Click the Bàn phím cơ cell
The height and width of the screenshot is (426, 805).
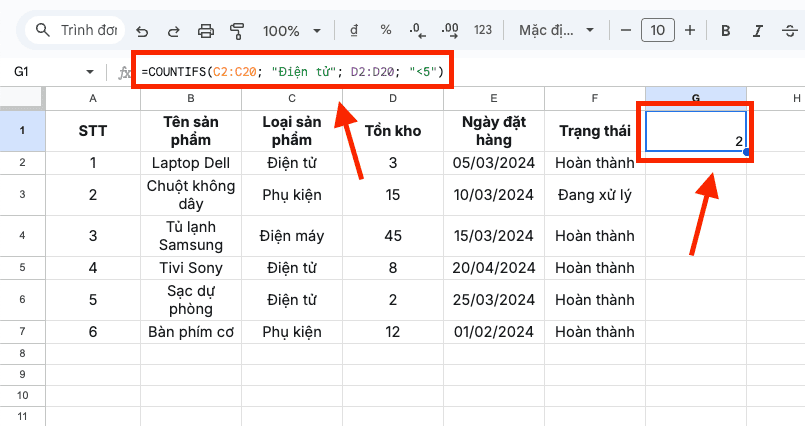191,332
